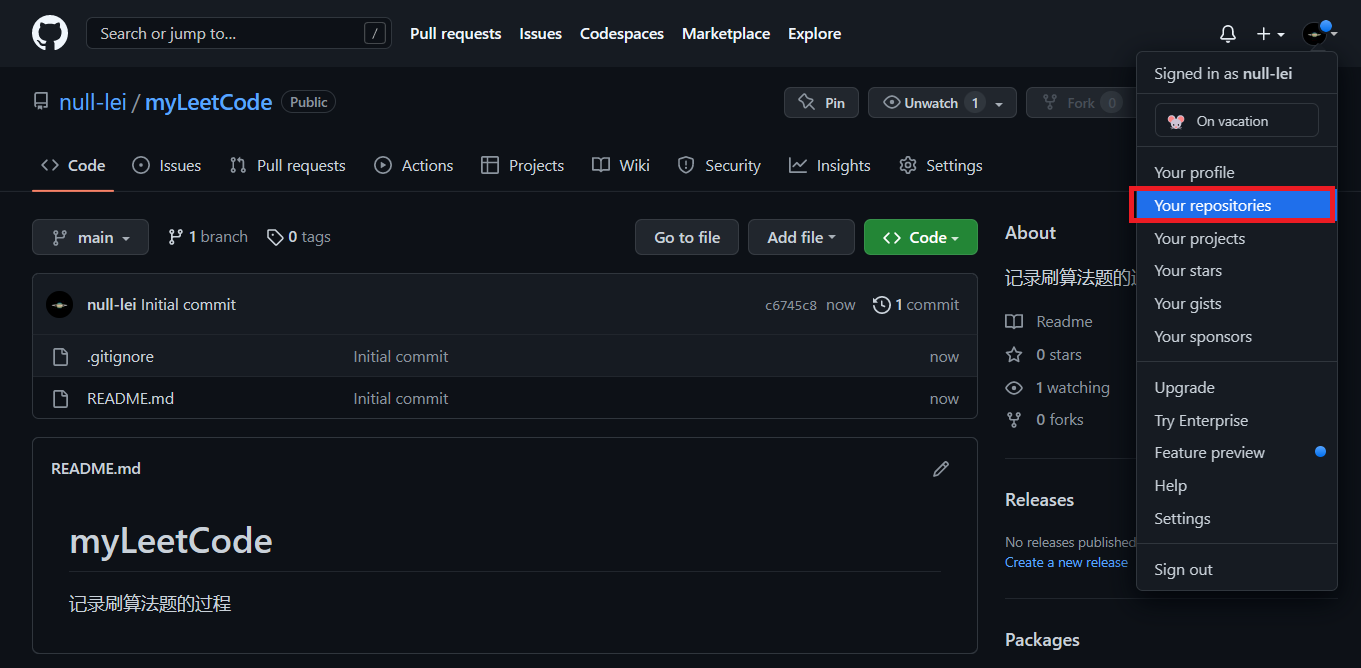The image size is (1361, 668).
Task: Select Upgrade in user menu
Action: [1237, 388]
